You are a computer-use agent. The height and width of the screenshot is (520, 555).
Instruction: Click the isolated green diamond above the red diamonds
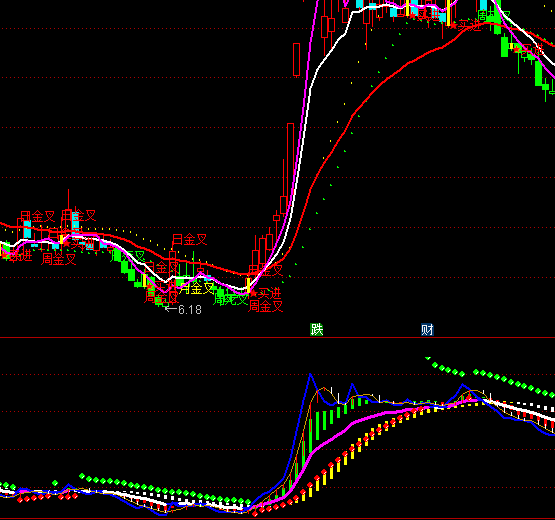pyautogui.click(x=55, y=483)
